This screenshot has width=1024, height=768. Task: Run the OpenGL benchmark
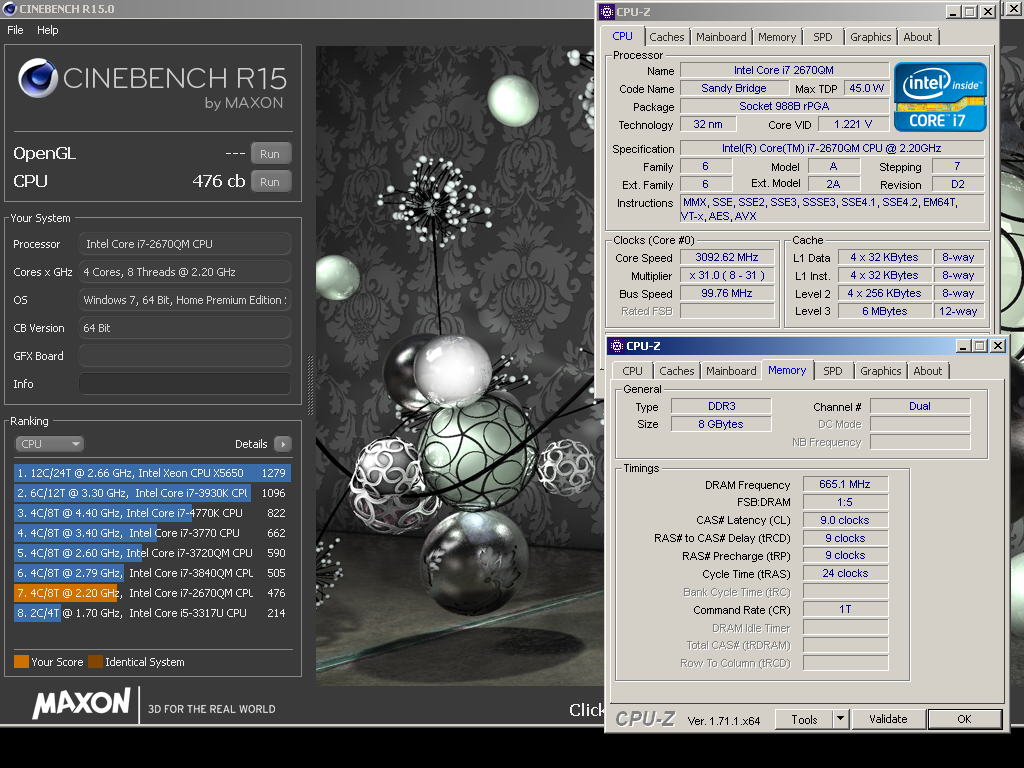pyautogui.click(x=270, y=153)
